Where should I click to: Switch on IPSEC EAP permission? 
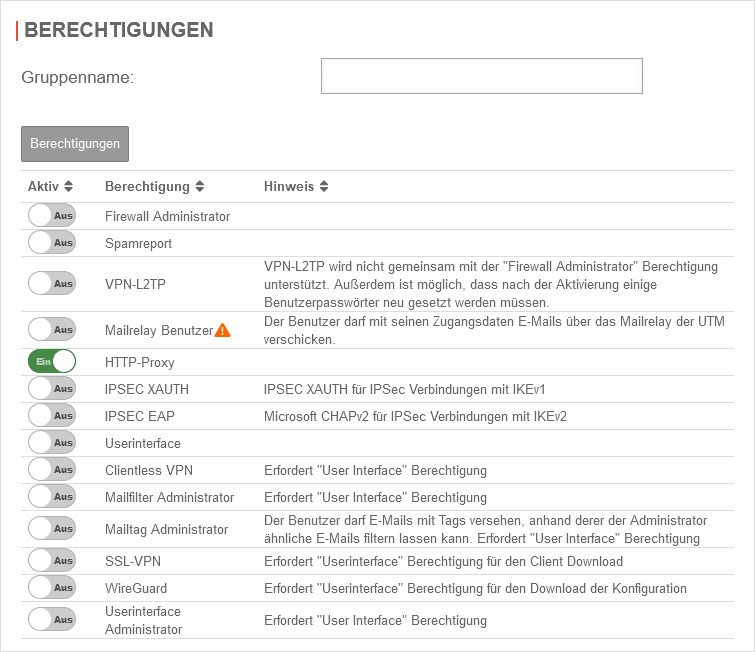coord(52,416)
